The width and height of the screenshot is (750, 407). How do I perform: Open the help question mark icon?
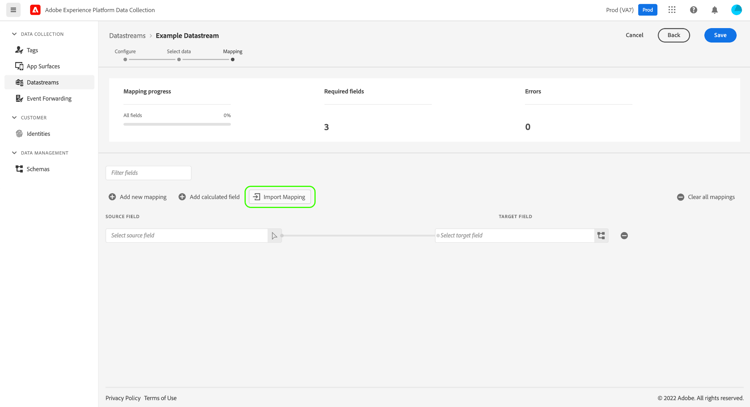pos(693,10)
